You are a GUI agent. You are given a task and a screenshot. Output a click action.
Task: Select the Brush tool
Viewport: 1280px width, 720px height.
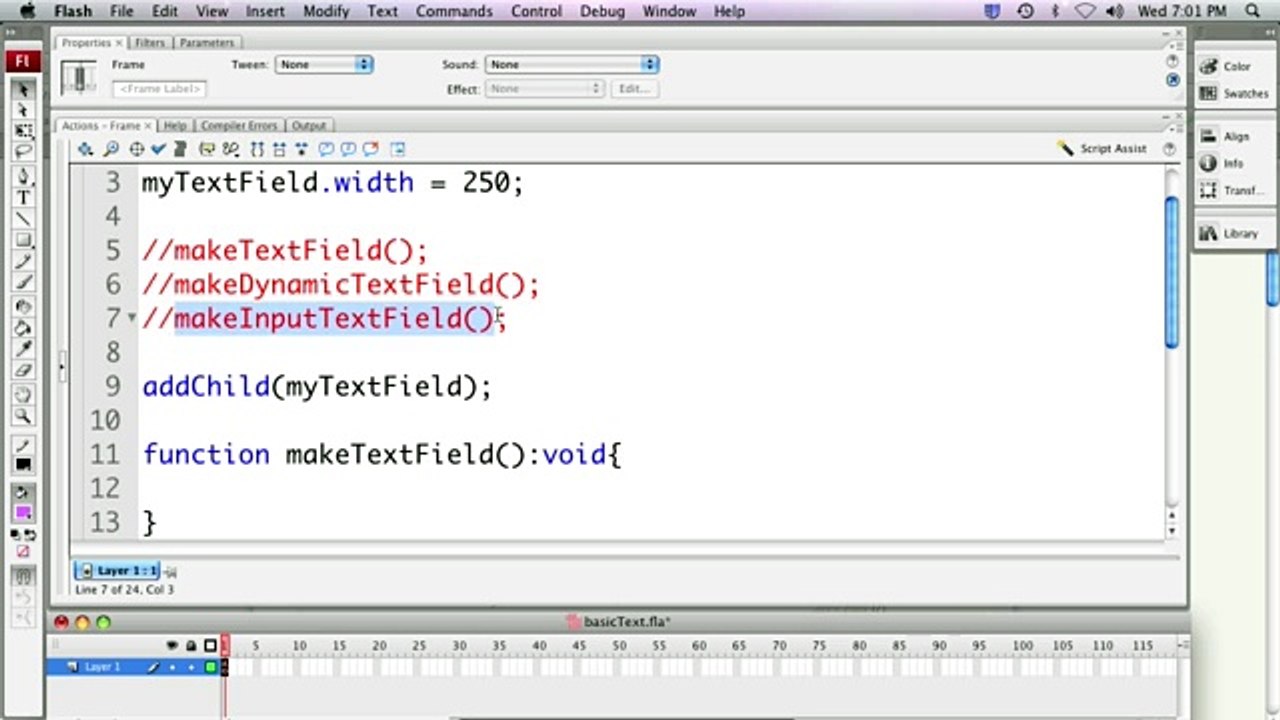(23, 282)
